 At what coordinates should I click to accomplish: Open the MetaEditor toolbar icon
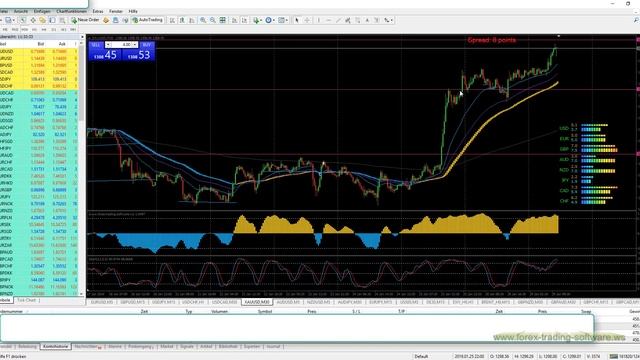(x=106, y=20)
